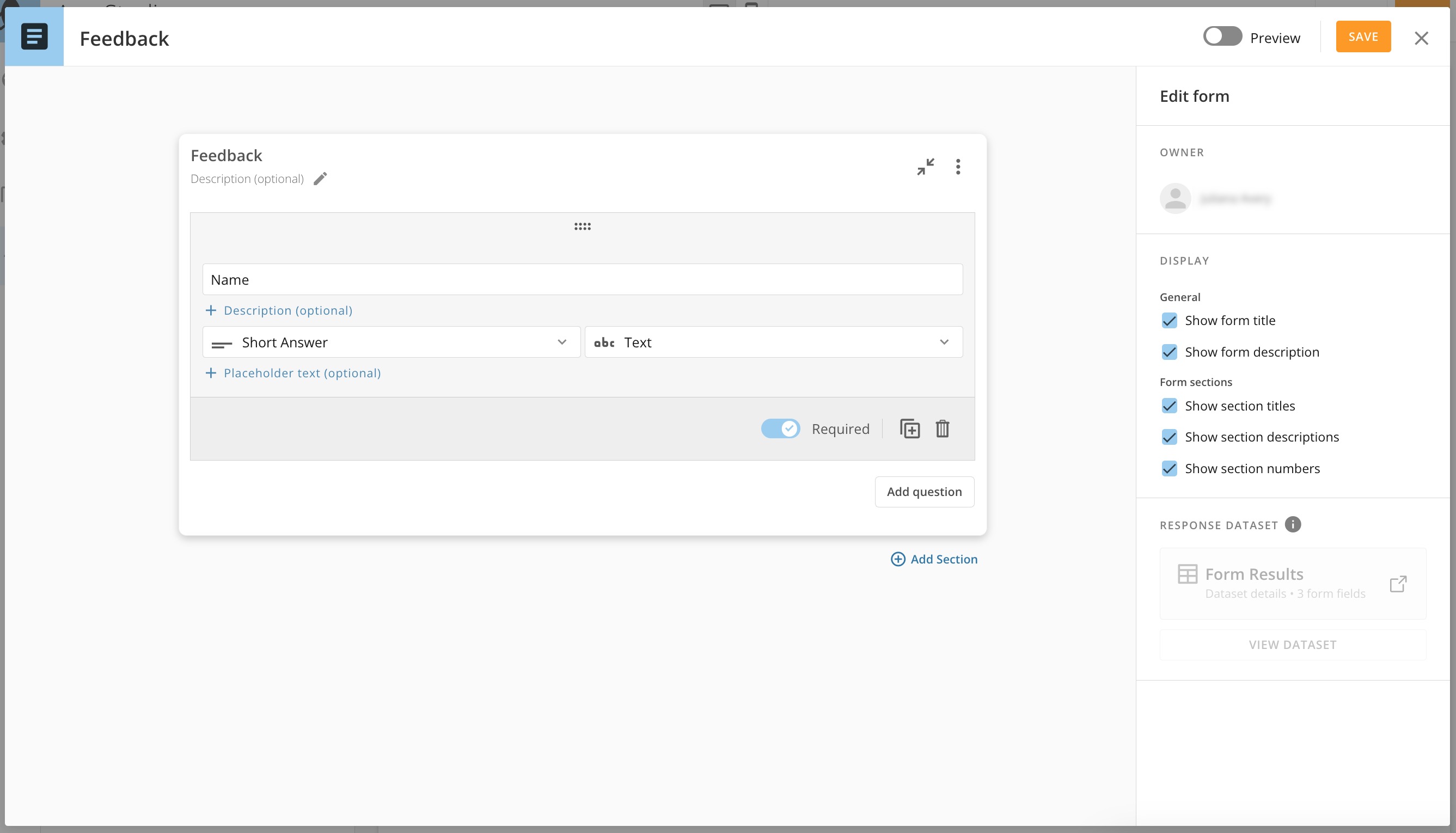Click the form icon beside Feedback title
The height and width of the screenshot is (833, 1456).
coord(34,36)
